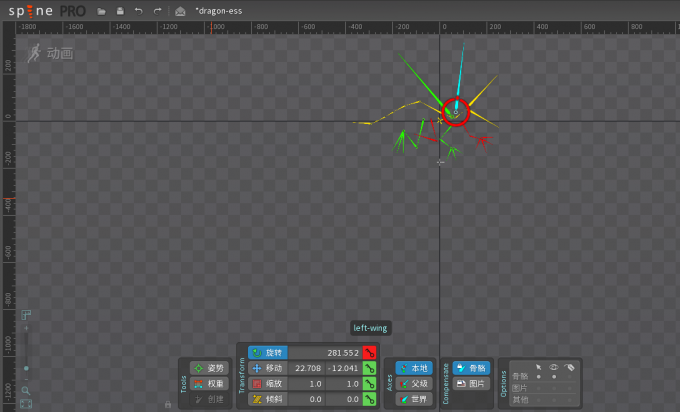Edit translate Y value -12.041

343,368
